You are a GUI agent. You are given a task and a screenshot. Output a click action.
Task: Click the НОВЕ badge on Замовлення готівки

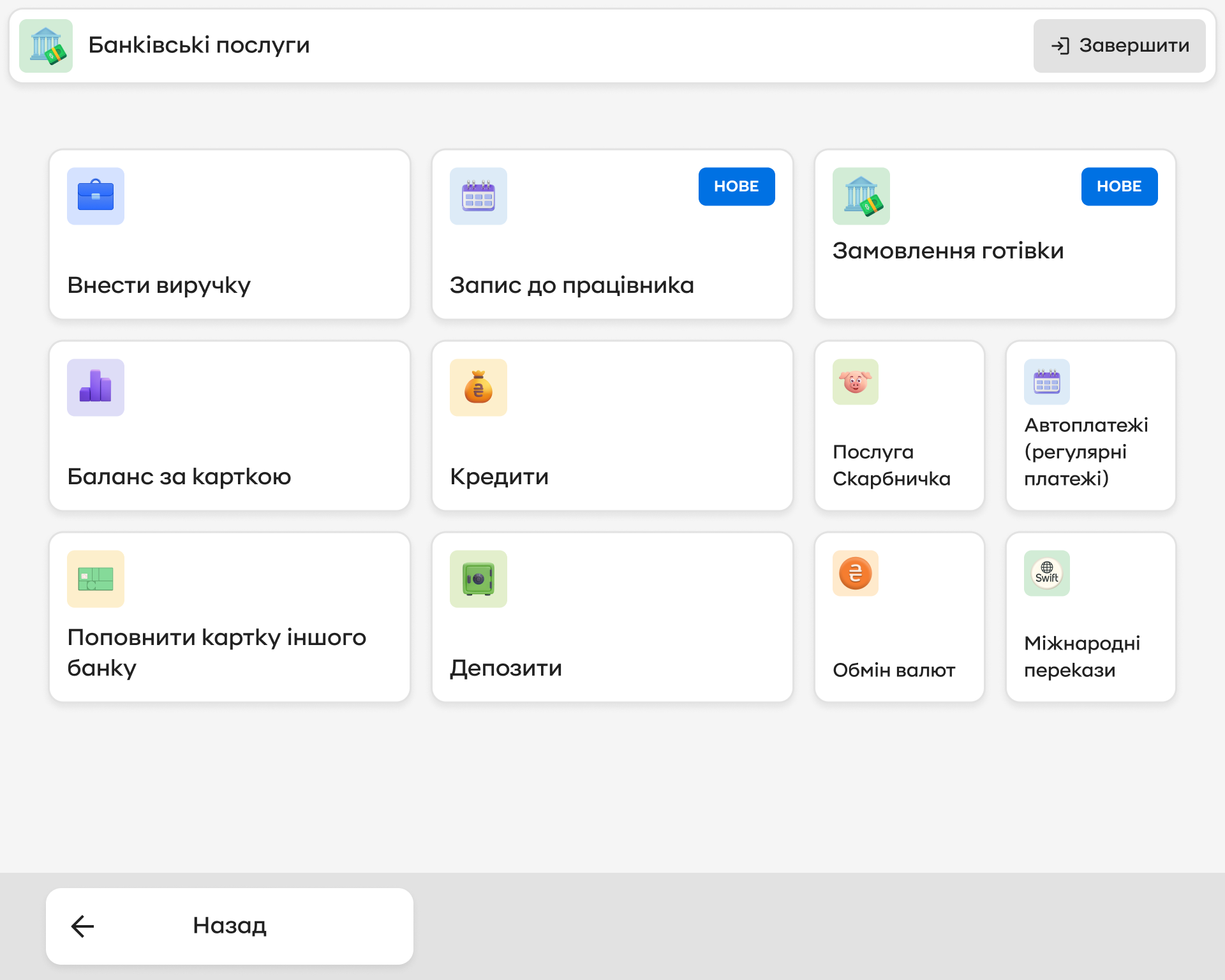point(1120,186)
